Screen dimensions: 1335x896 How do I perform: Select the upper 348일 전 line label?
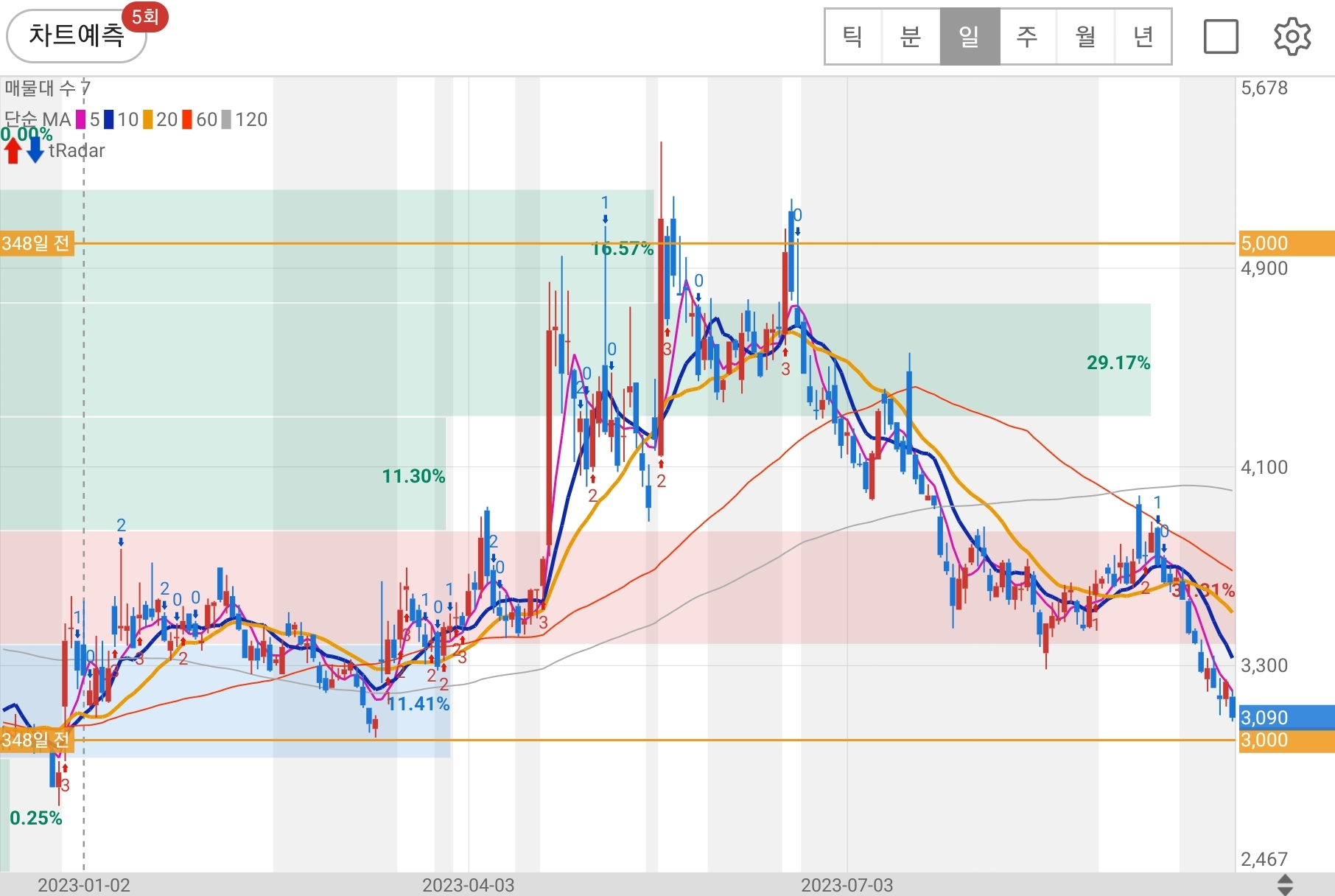click(x=37, y=243)
